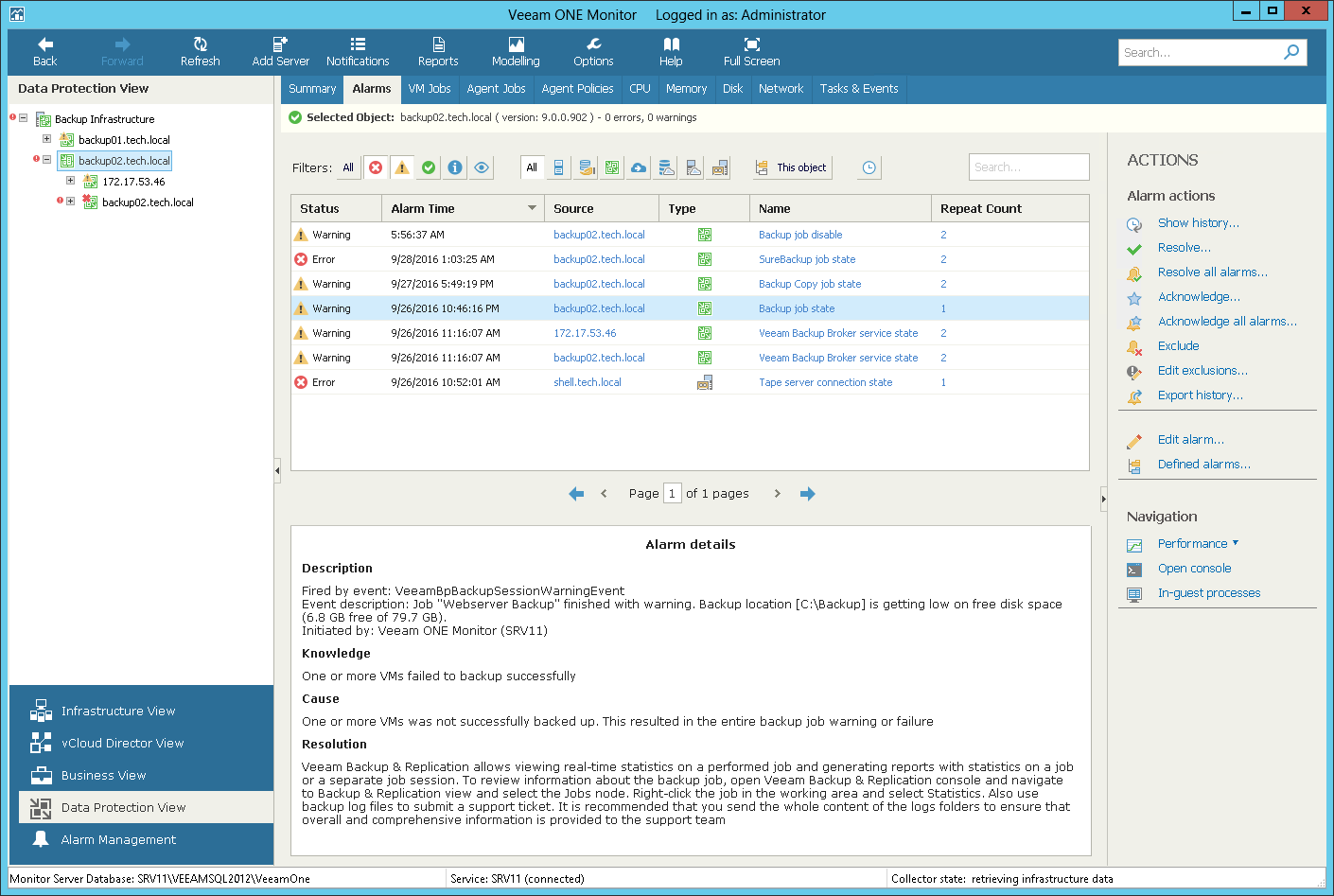Click In-guest processes navigation link
Image resolution: width=1334 pixels, height=896 pixels.
[x=1209, y=593]
